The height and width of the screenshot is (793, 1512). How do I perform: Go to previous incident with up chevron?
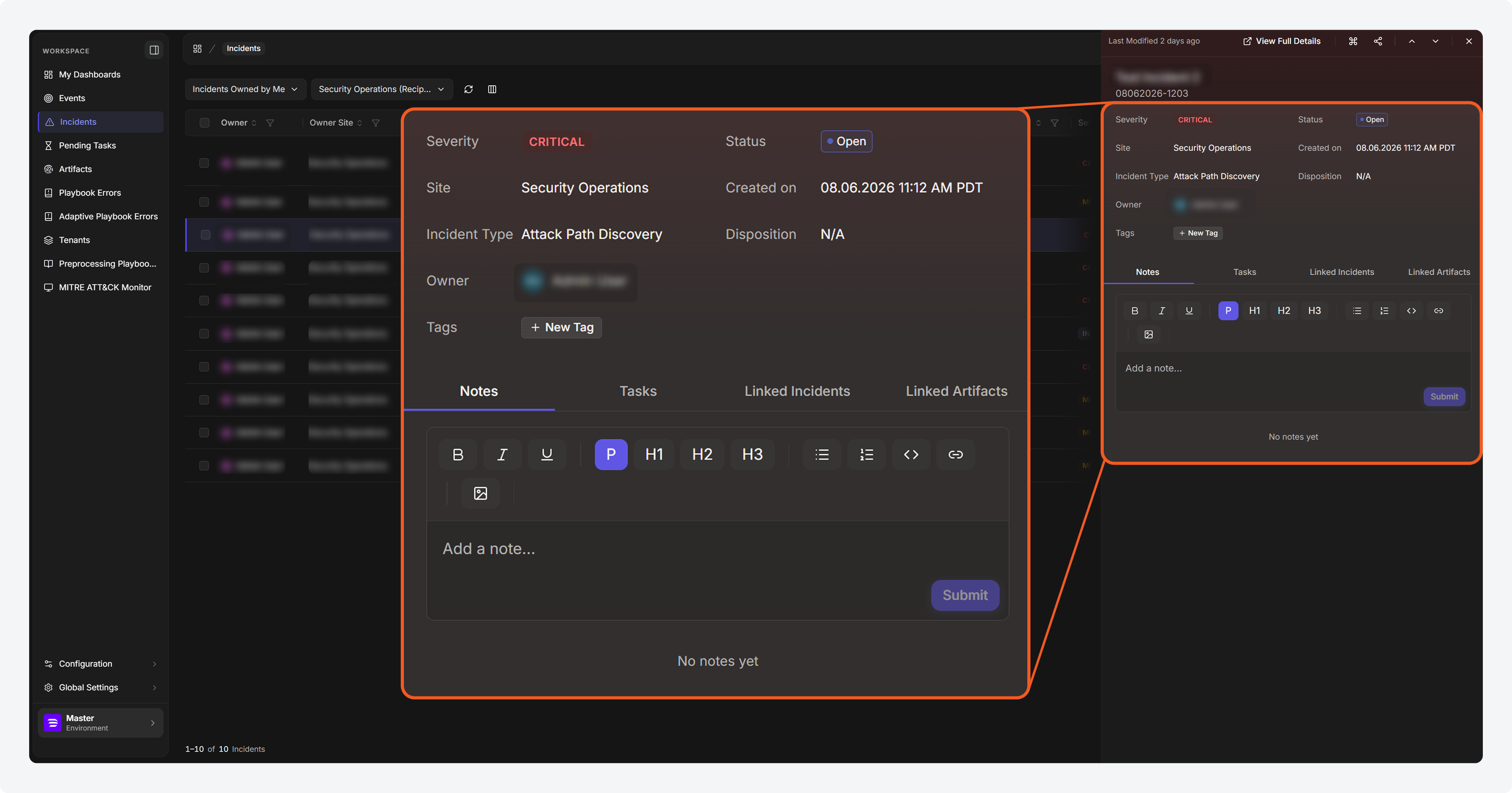coord(1412,41)
